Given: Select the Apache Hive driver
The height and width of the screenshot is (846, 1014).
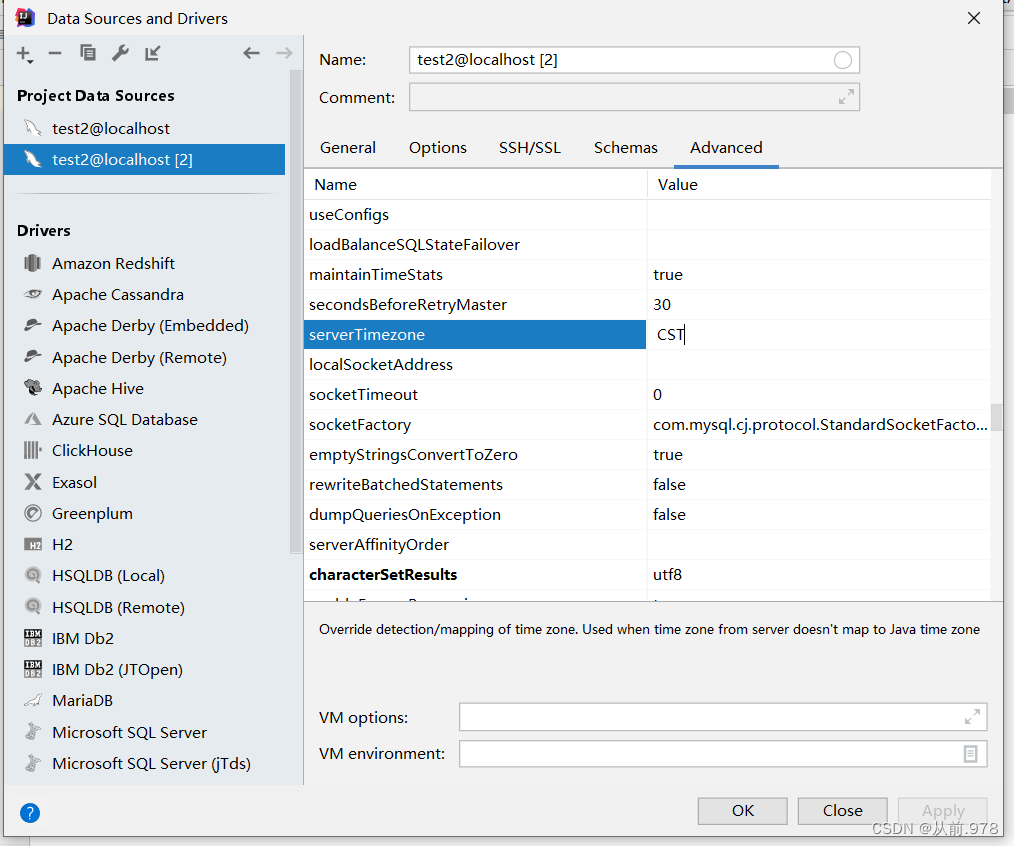Looking at the screenshot, I should [98, 389].
